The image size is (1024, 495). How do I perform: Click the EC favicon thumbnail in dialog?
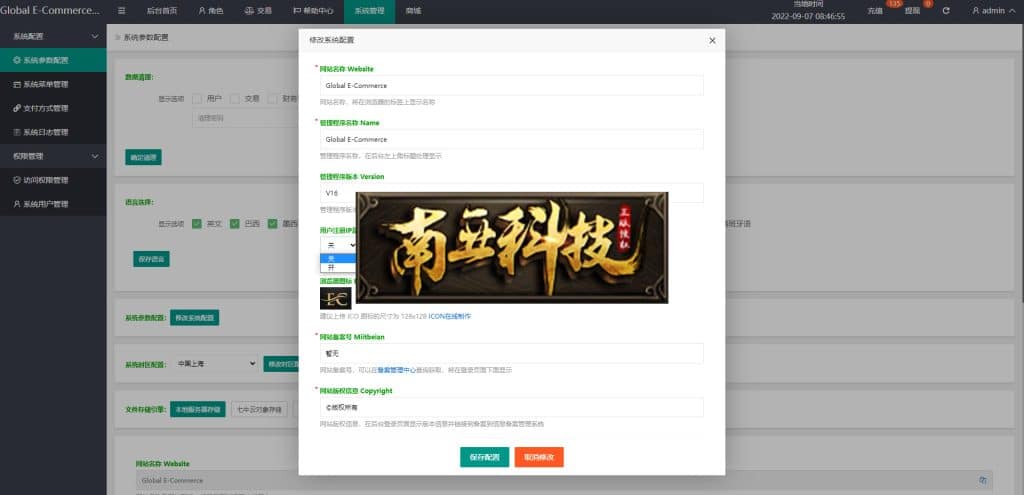336,298
